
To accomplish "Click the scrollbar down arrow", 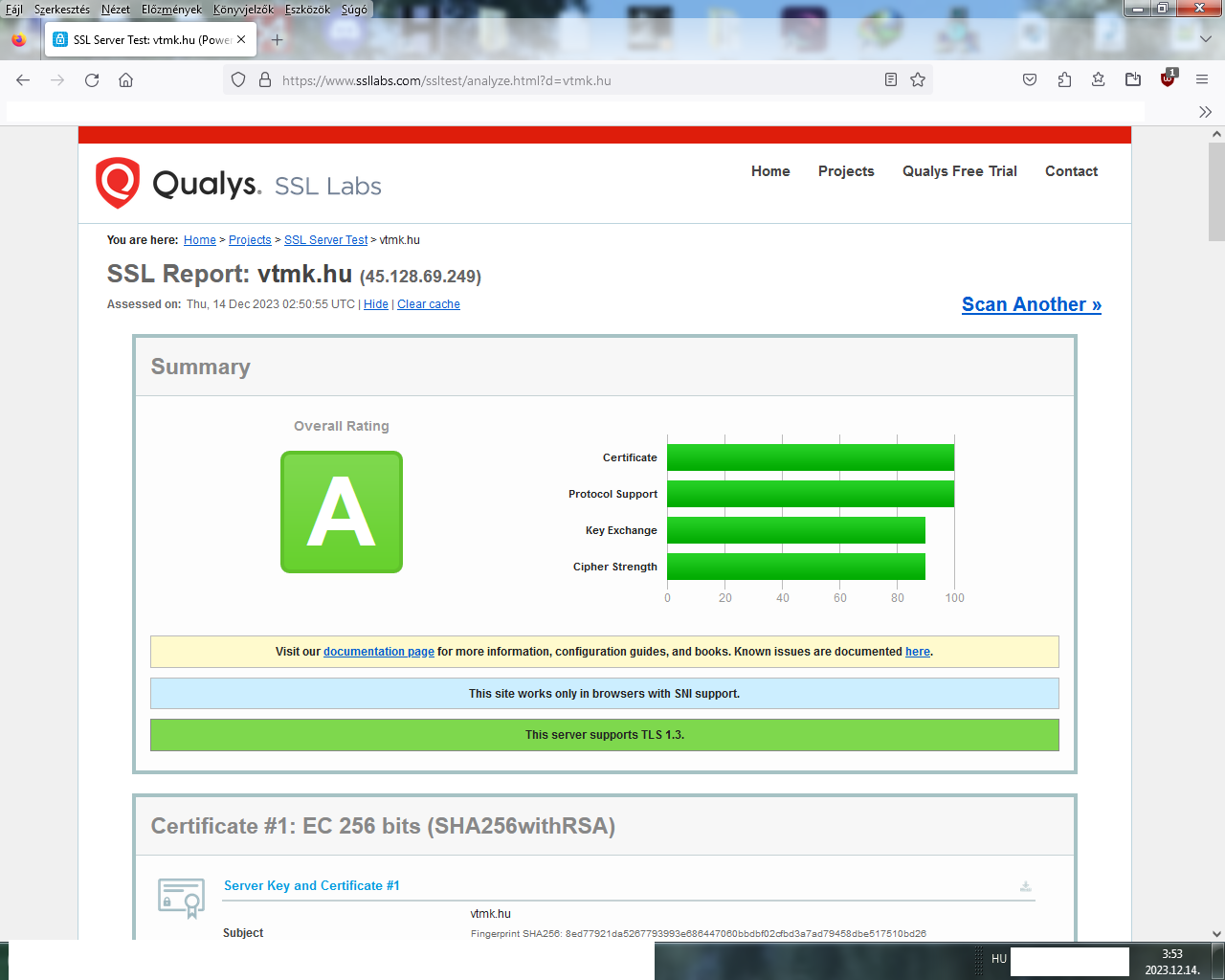I will click(1216, 933).
